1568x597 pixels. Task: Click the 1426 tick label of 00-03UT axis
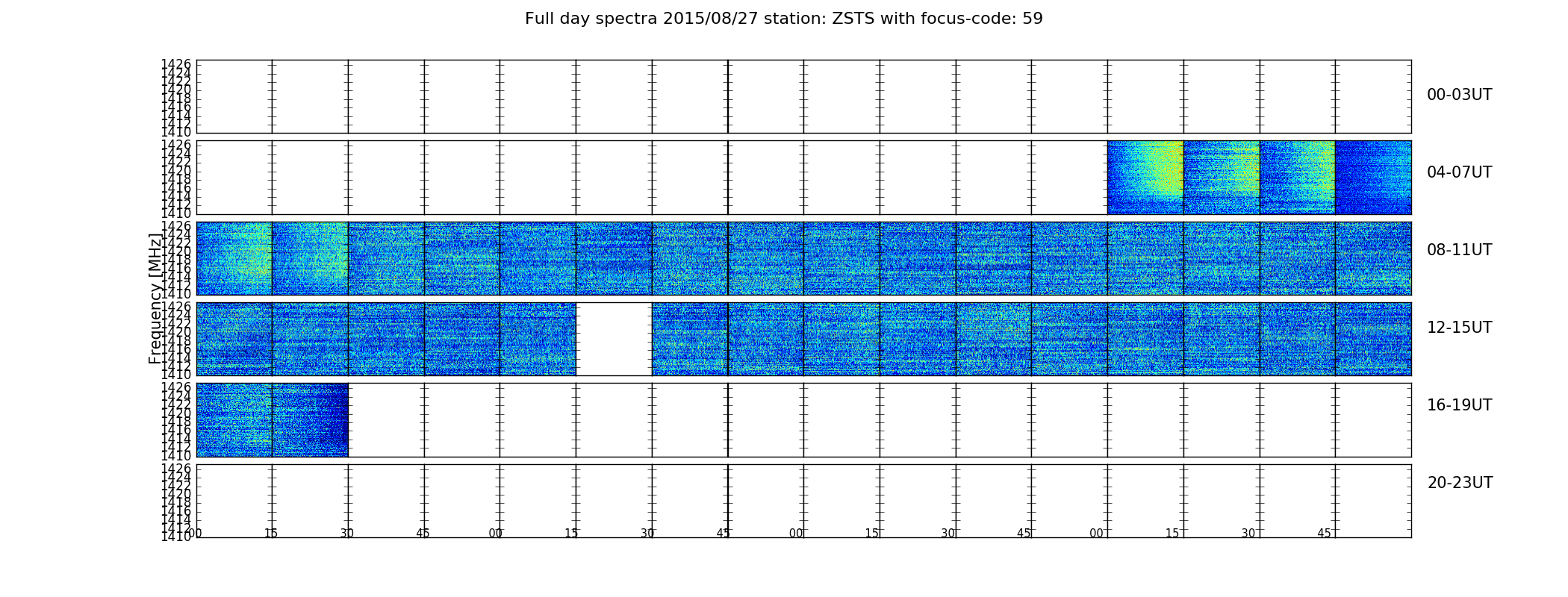176,65
